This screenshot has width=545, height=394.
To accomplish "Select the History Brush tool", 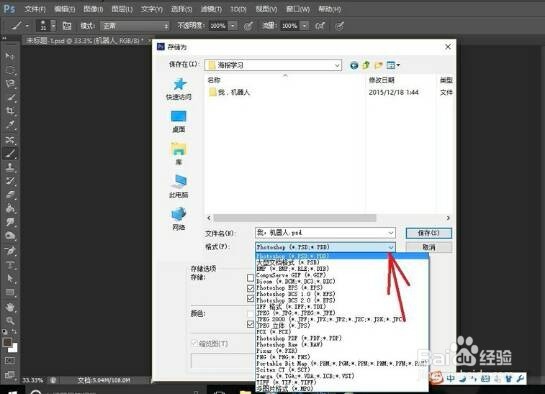I will [x=10, y=181].
